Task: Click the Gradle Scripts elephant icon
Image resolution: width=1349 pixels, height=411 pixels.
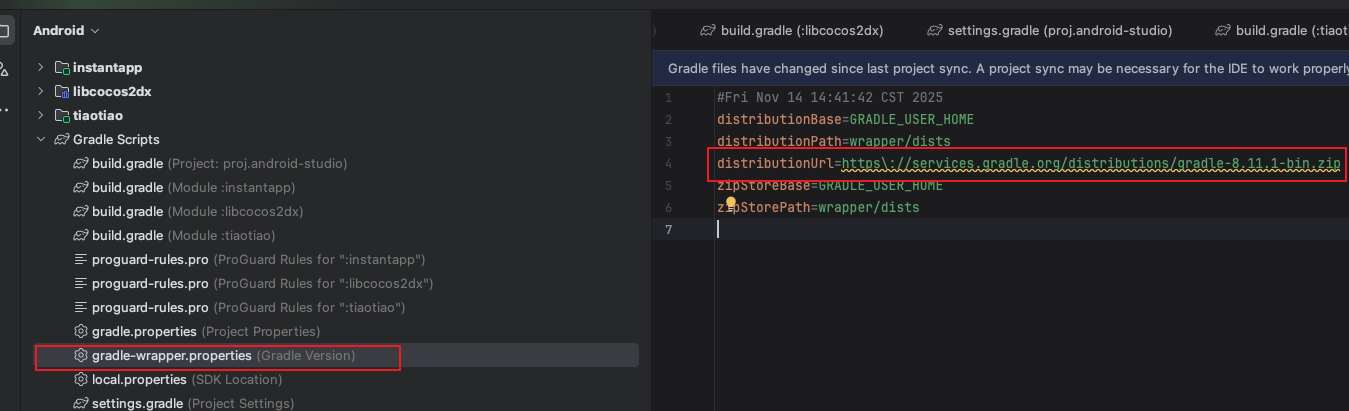Action: pyautogui.click(x=62, y=140)
